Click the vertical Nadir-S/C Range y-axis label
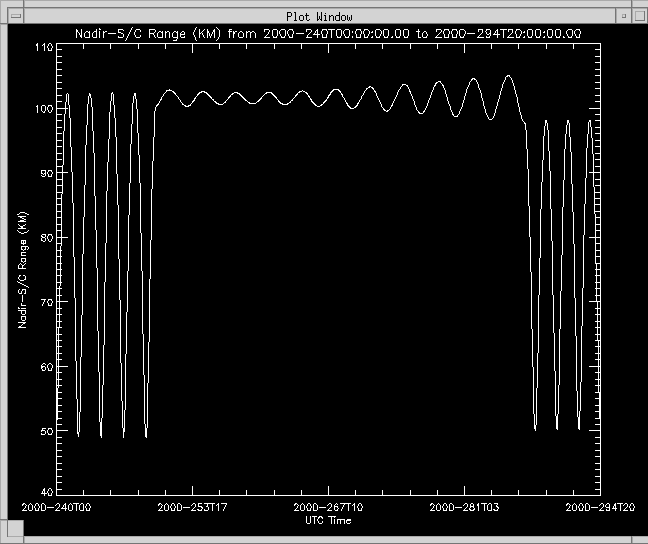648x544 pixels. tap(23, 271)
